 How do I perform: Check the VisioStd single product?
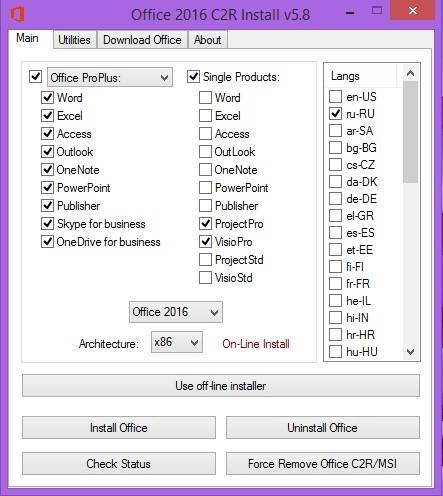tap(205, 277)
